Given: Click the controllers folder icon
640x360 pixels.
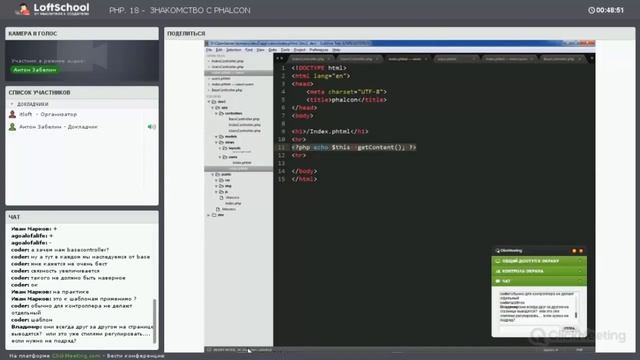Looking at the screenshot, I should (x=221, y=113).
